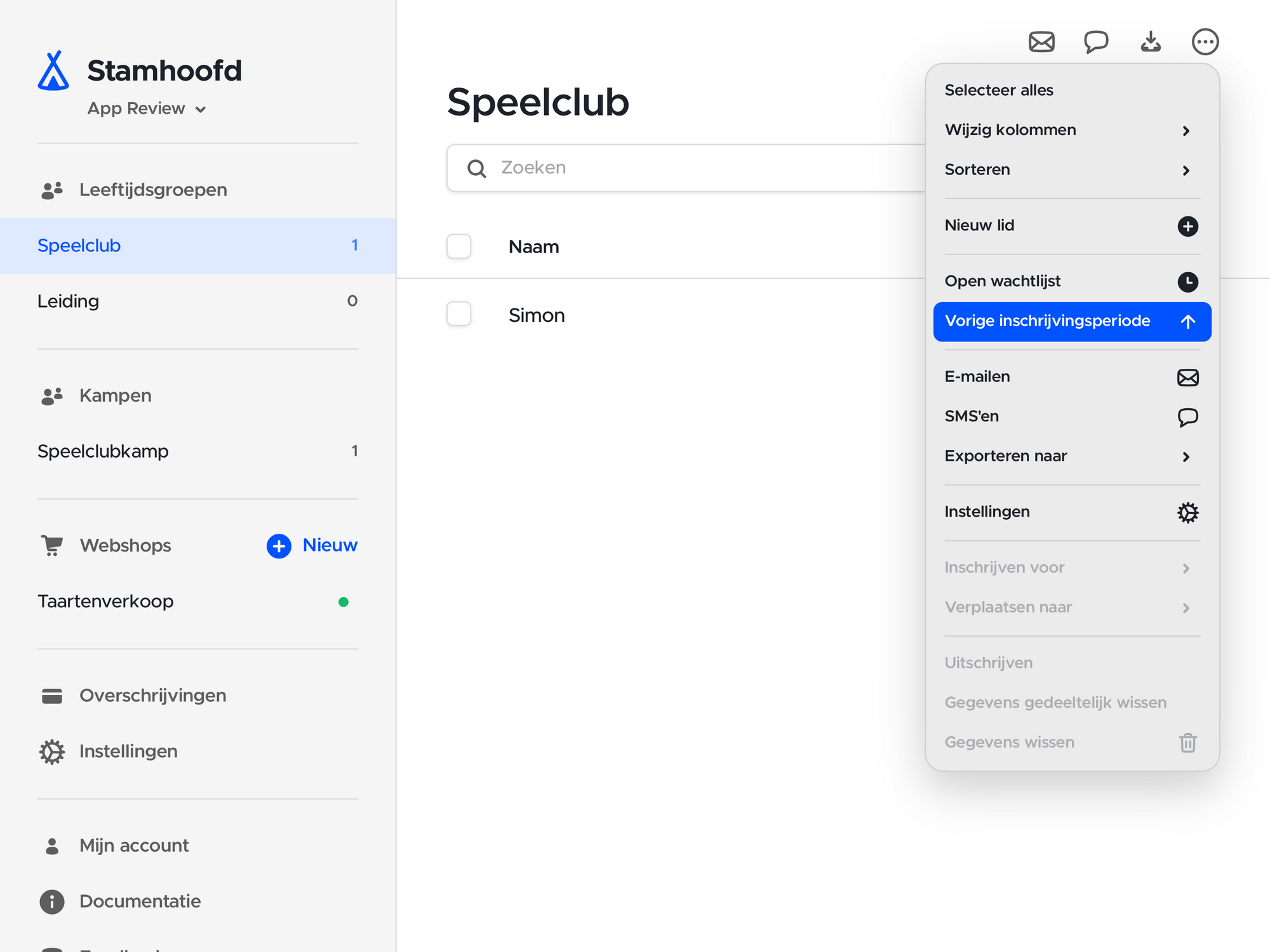
Task: Toggle the Naam header select-all checkbox
Action: pos(458,246)
